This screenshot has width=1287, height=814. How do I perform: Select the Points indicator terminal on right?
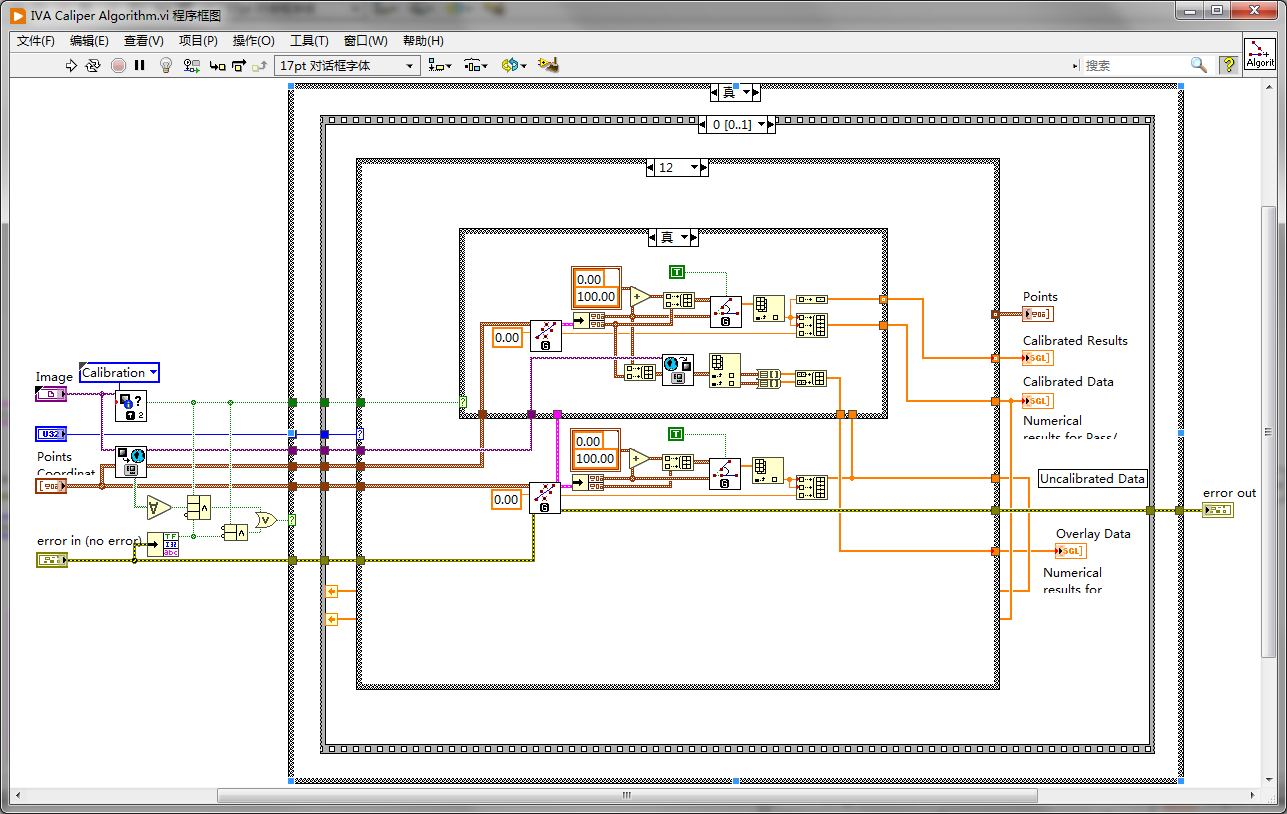pos(1037,314)
